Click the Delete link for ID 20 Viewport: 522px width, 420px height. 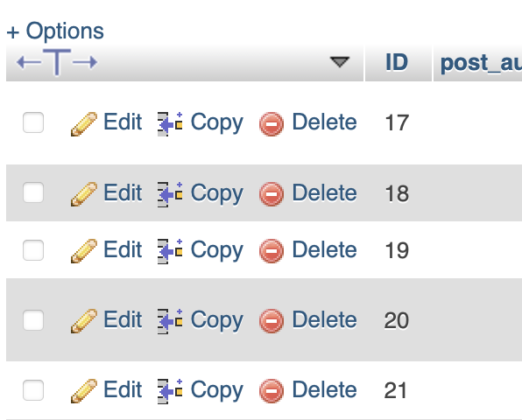(324, 320)
